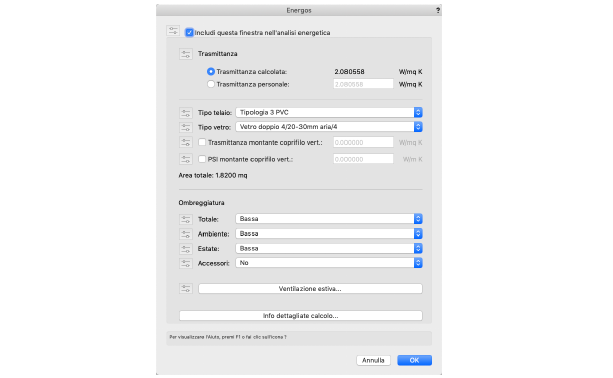Click settings icon beside Includi questa finestra checkbox
613x378 pixels.
173,31
